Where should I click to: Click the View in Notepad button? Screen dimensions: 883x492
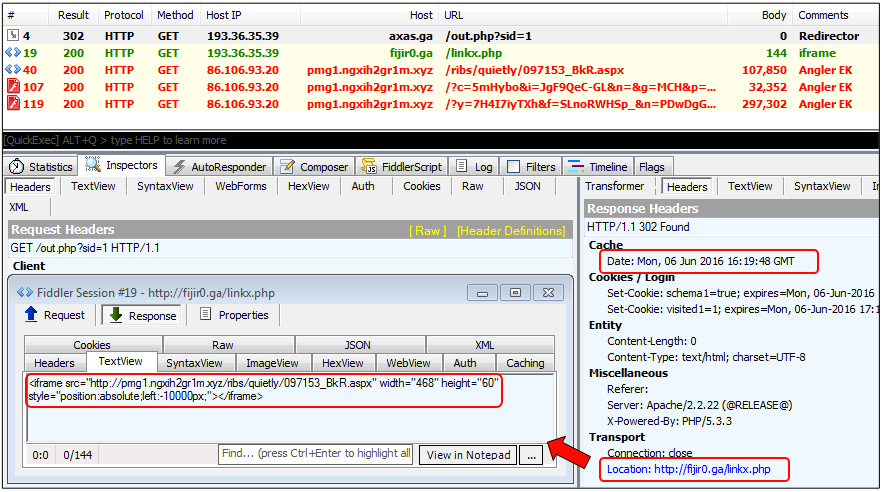click(x=469, y=455)
